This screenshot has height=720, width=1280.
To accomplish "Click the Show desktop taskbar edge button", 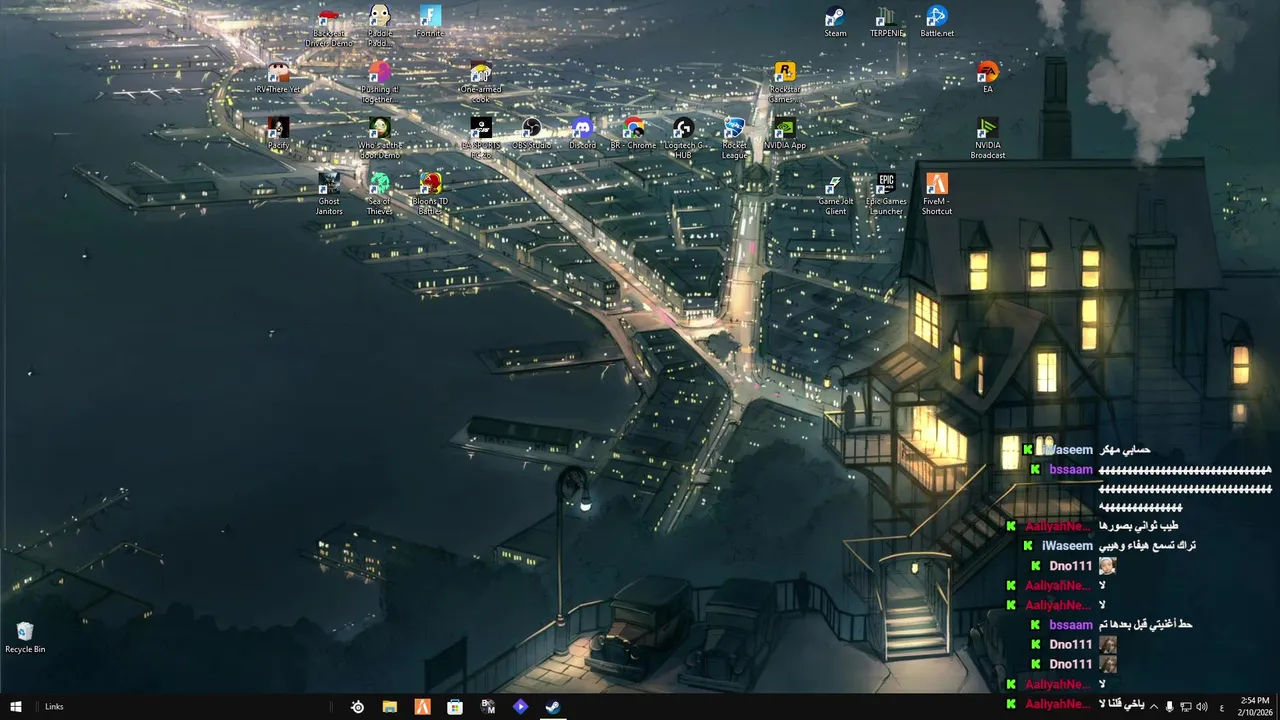I will tap(1277, 707).
